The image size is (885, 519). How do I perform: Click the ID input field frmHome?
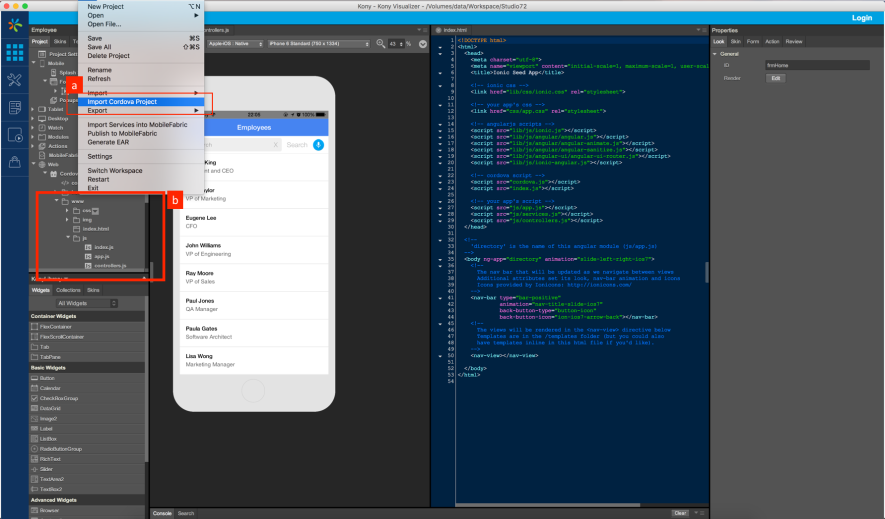[817, 65]
